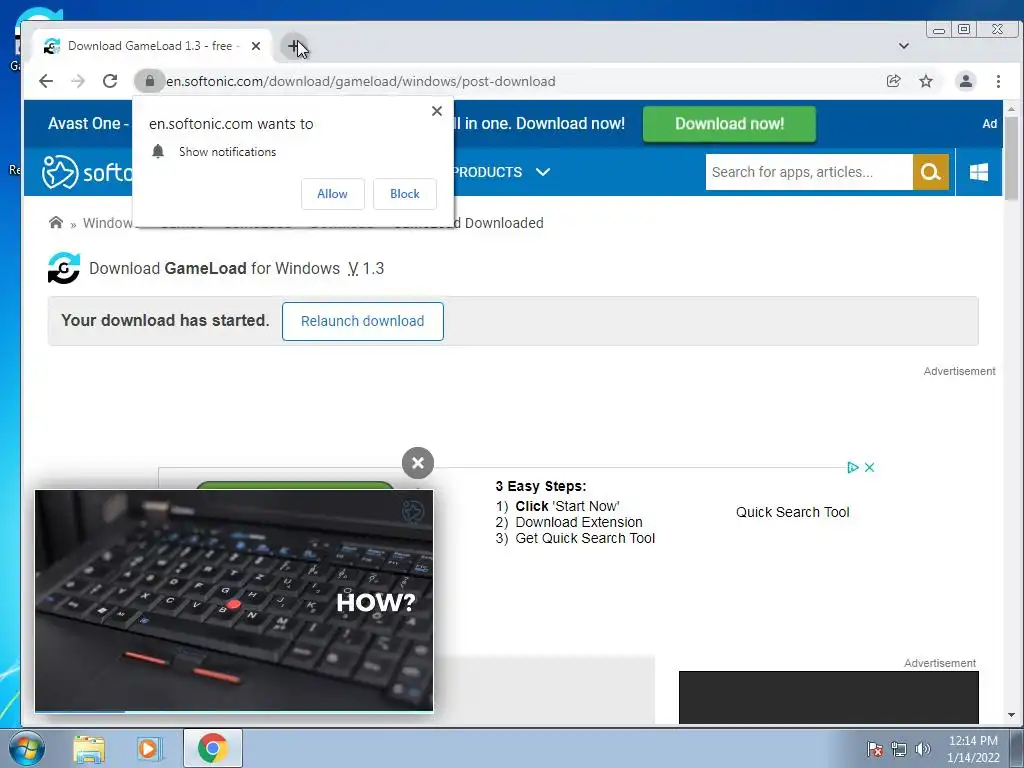This screenshot has width=1024, height=768.
Task: Click the Chrome taskbar icon
Action: pos(213,748)
